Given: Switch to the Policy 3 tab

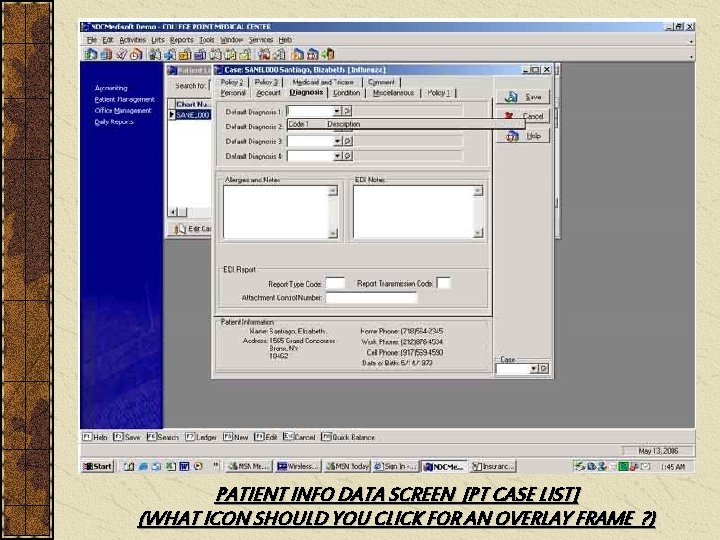Looking at the screenshot, I should tap(266, 82).
